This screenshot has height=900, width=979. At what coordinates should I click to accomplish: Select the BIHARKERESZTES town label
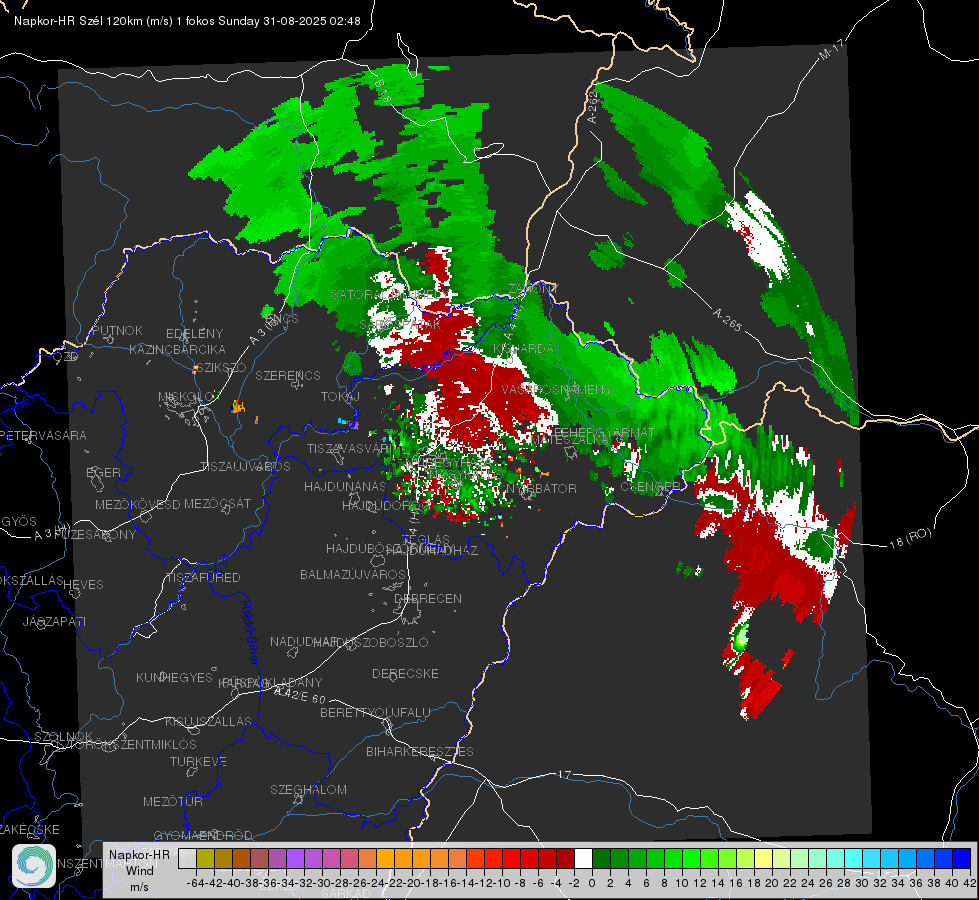420,751
